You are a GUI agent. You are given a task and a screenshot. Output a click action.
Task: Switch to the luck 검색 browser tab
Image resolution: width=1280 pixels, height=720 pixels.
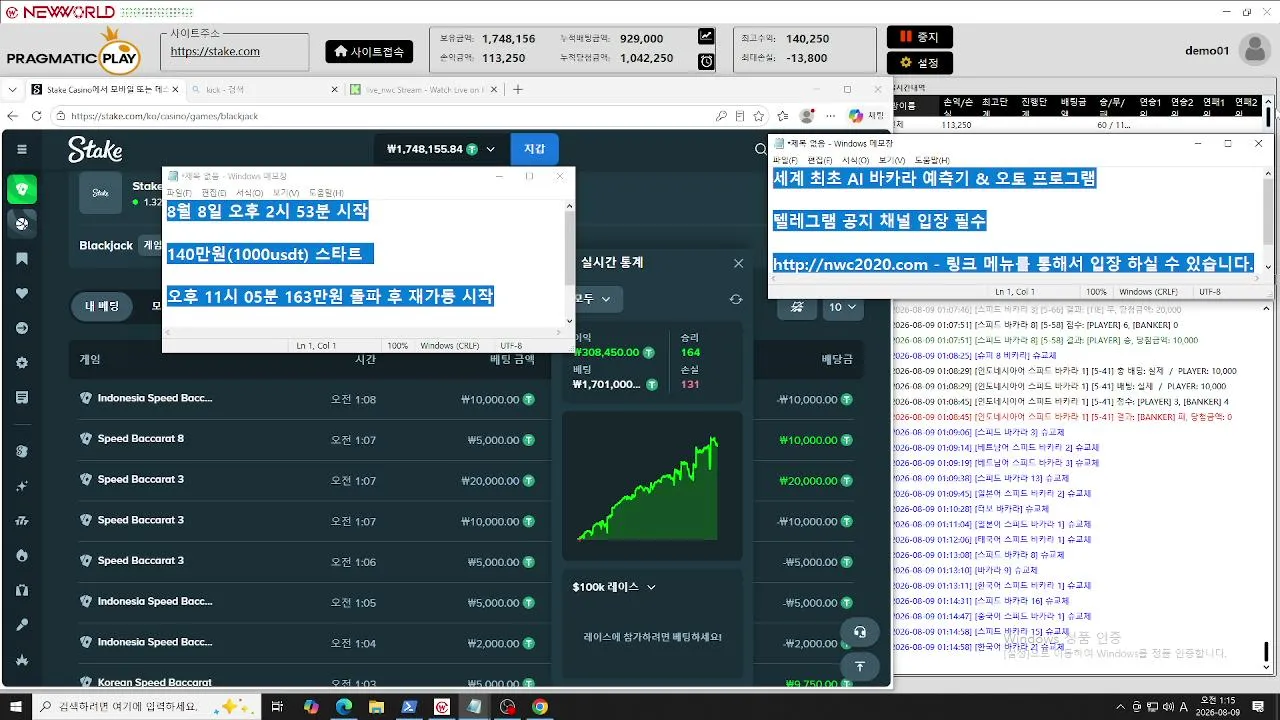click(263, 89)
